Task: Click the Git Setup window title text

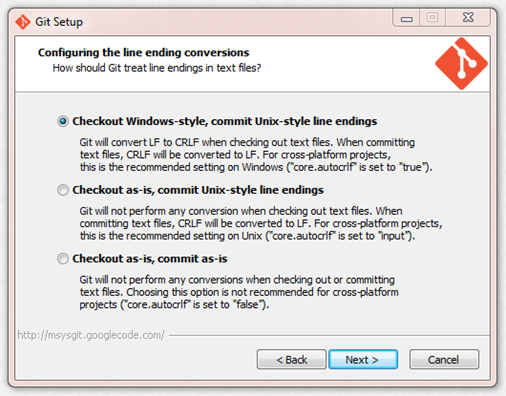Action: pos(59,22)
